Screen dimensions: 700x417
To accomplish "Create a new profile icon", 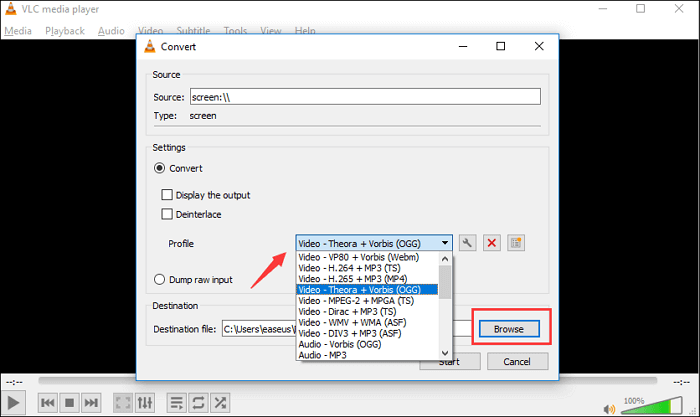I will point(516,243).
